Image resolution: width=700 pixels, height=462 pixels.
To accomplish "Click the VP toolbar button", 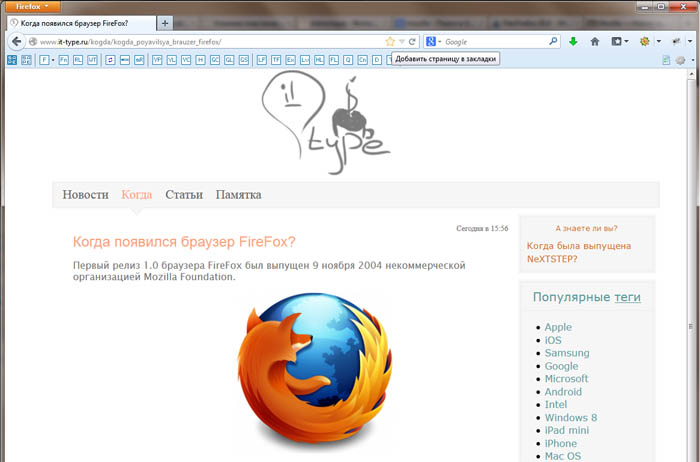I will [157, 60].
